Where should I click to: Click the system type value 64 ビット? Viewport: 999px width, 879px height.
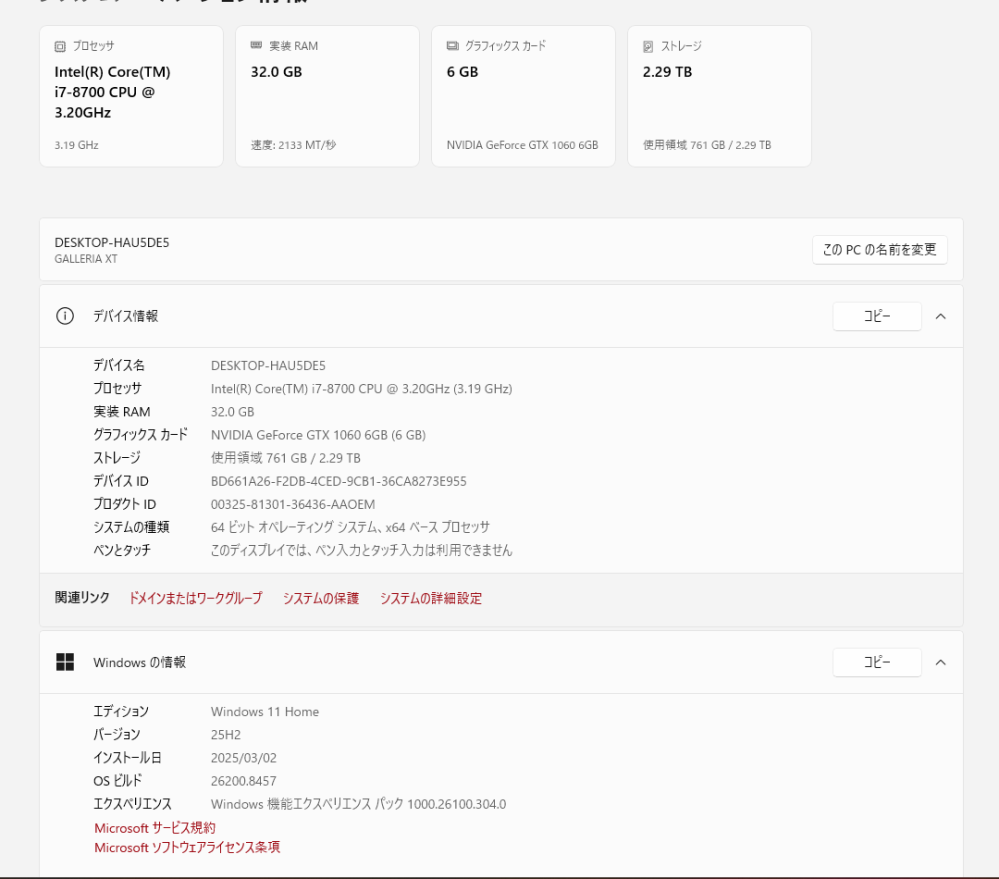click(x=350, y=527)
